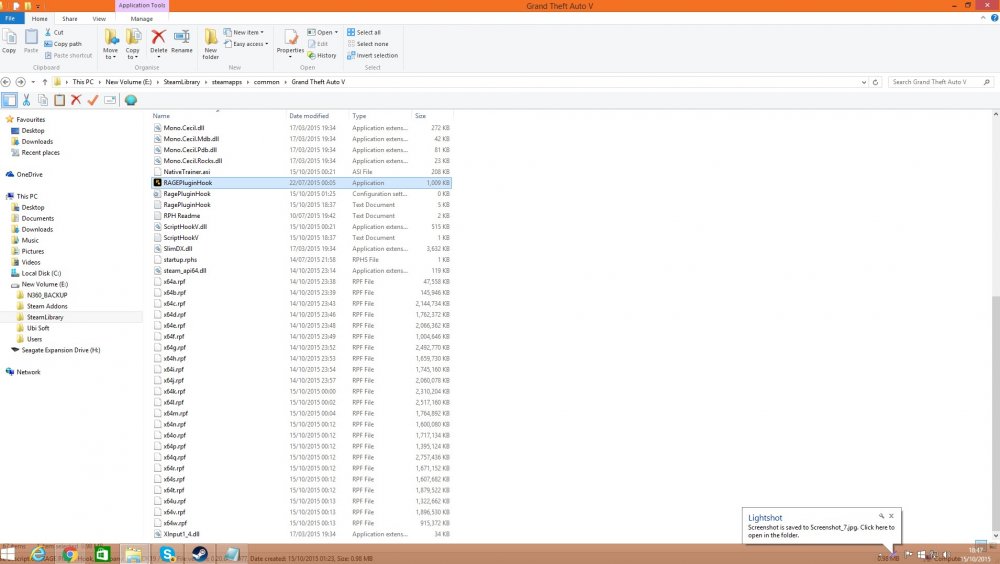Switch to the View tab
The image size is (1000, 564).
99,19
